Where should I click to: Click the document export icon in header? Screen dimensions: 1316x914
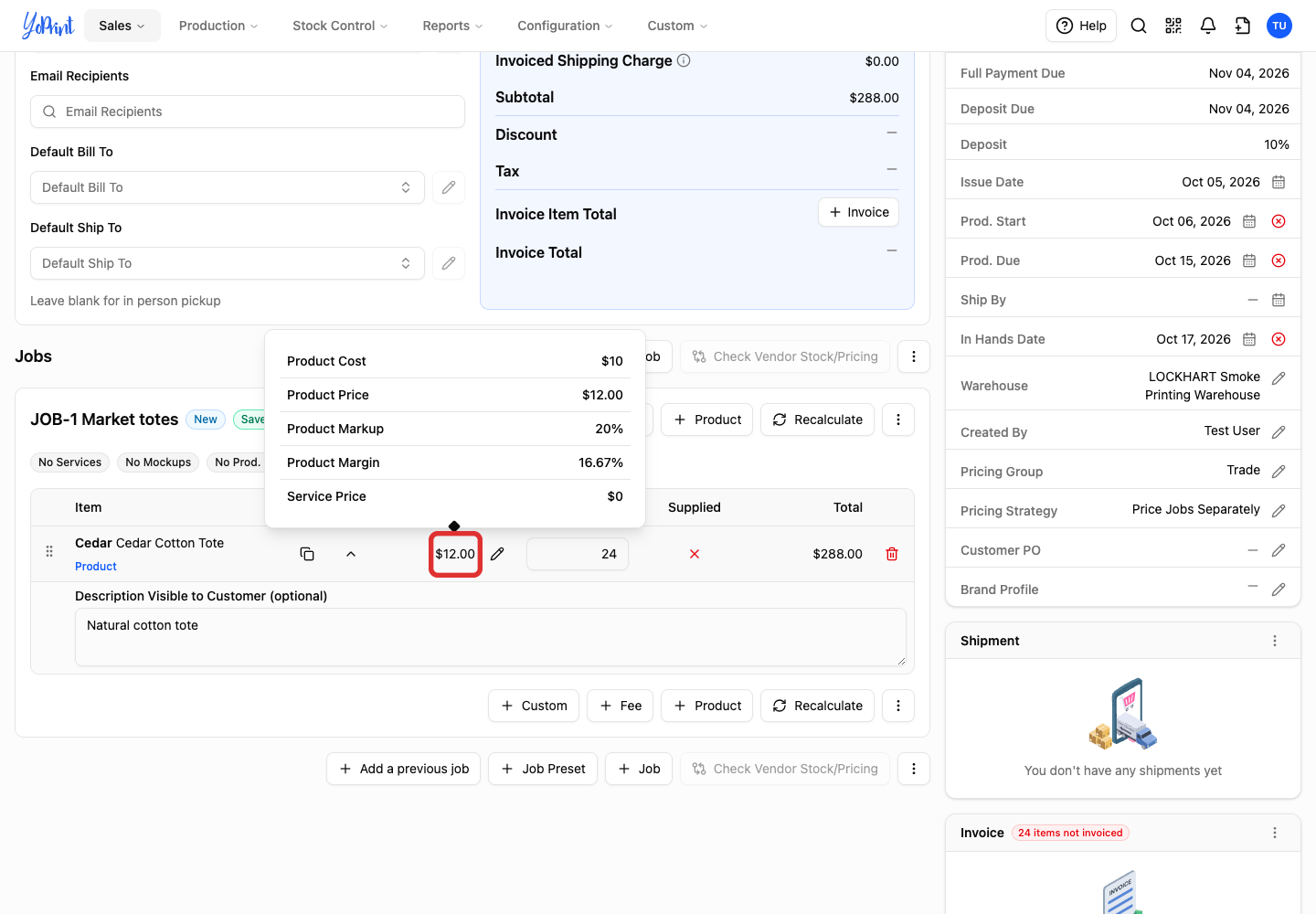click(1243, 26)
